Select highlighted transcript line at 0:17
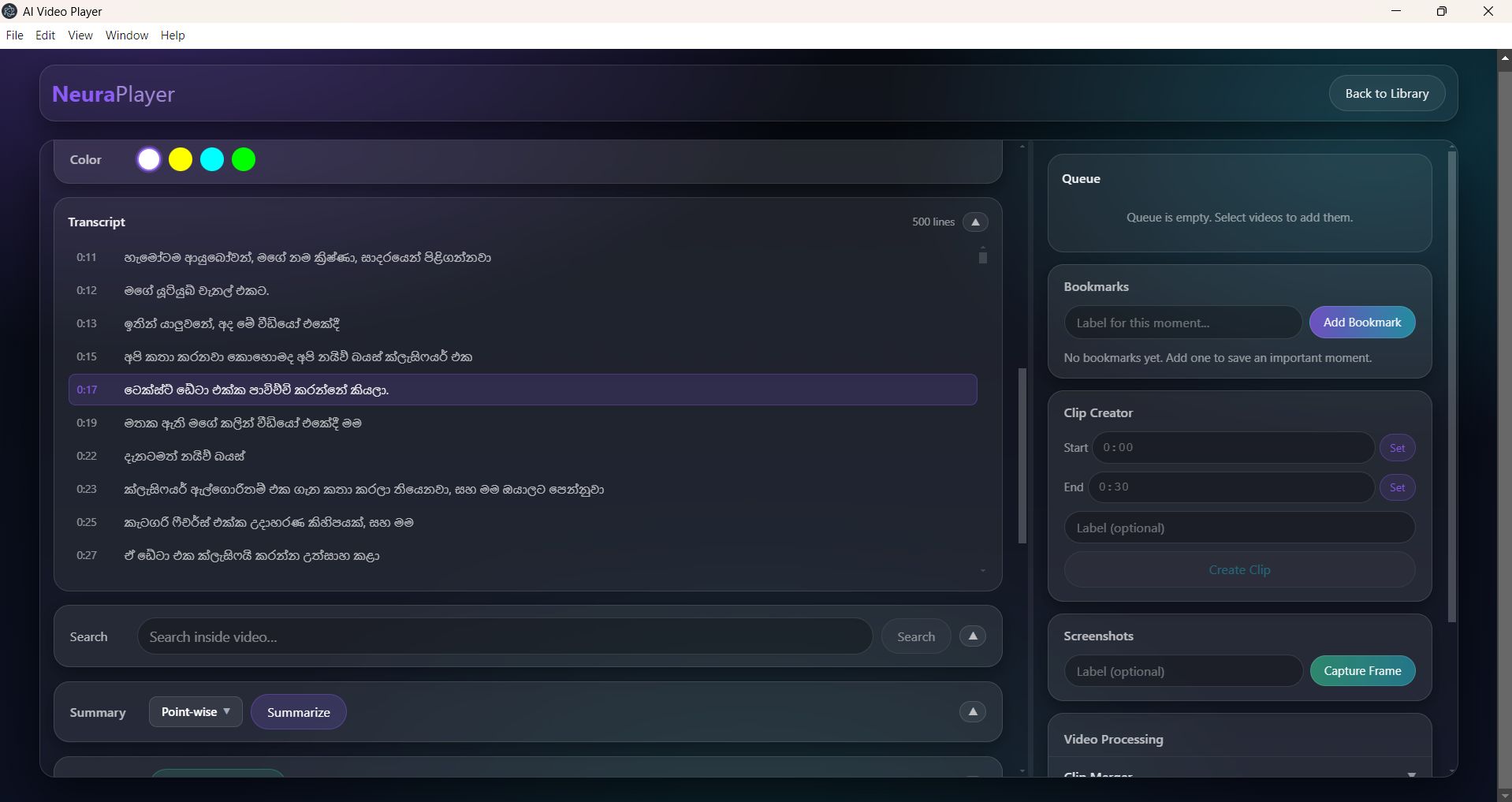Viewport: 1512px width, 802px height. click(523, 390)
